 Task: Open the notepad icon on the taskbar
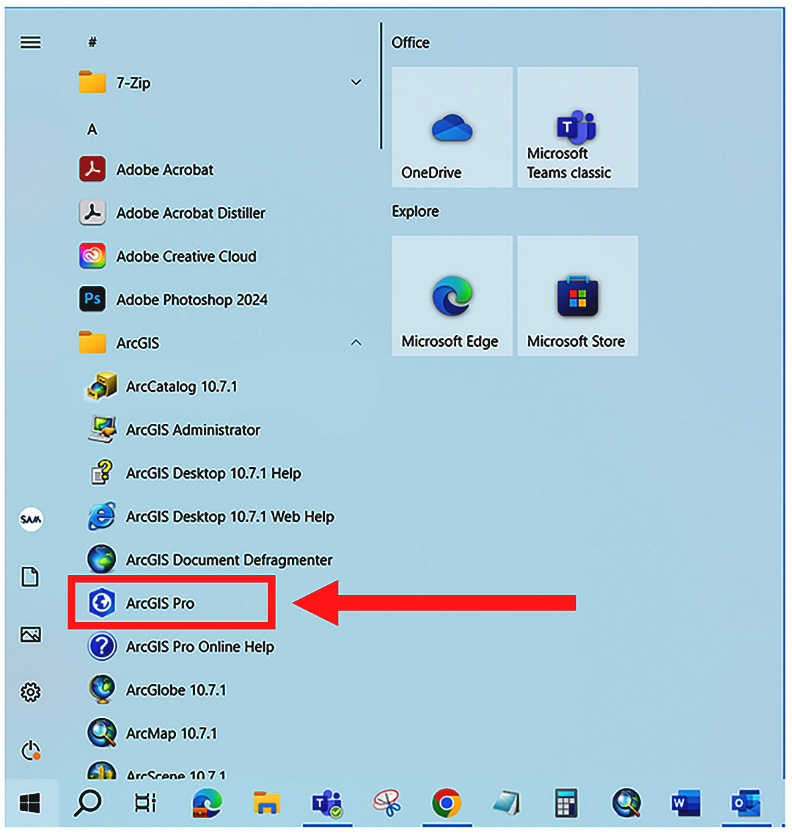click(x=507, y=803)
